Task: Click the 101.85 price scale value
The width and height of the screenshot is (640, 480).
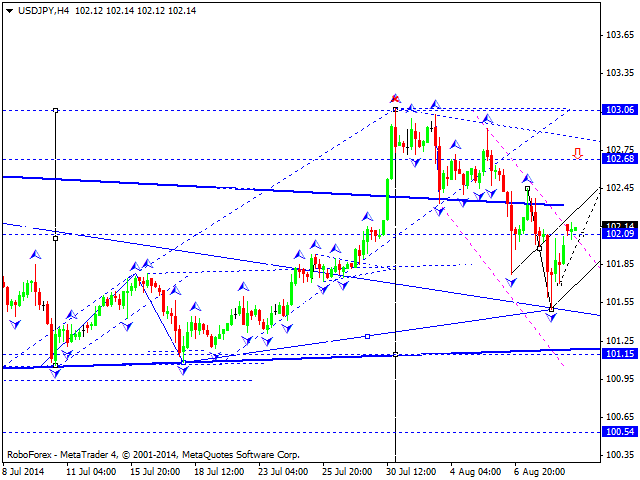Action: click(620, 264)
